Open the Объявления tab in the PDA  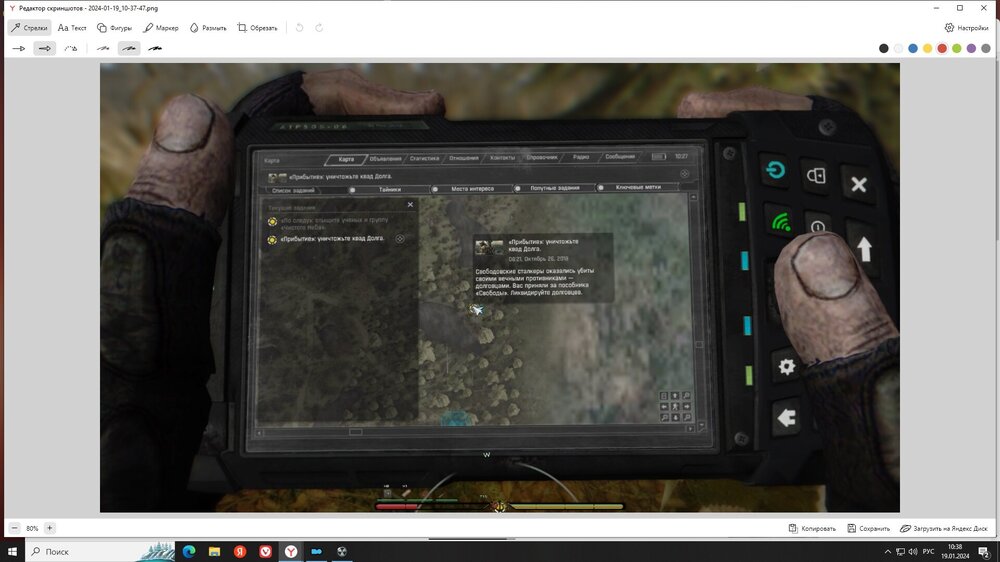pos(385,158)
